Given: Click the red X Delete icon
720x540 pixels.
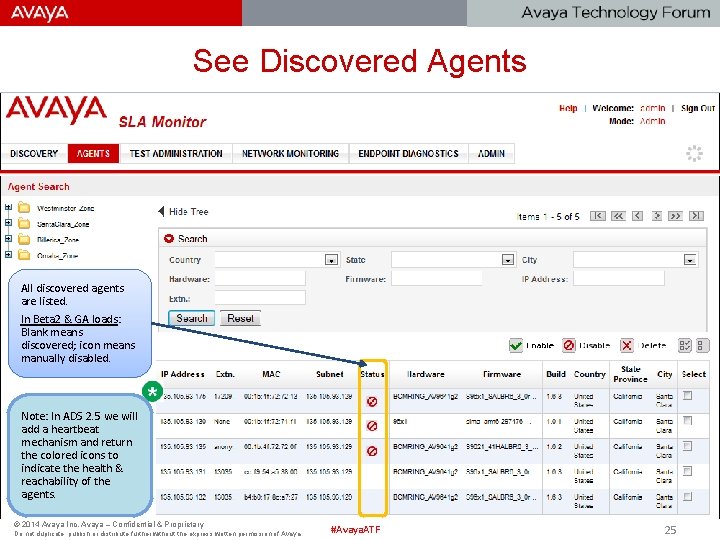Looking at the screenshot, I should (x=627, y=345).
